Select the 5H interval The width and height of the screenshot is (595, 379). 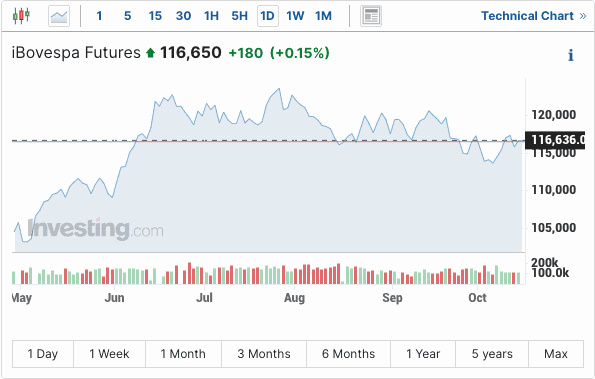click(239, 16)
